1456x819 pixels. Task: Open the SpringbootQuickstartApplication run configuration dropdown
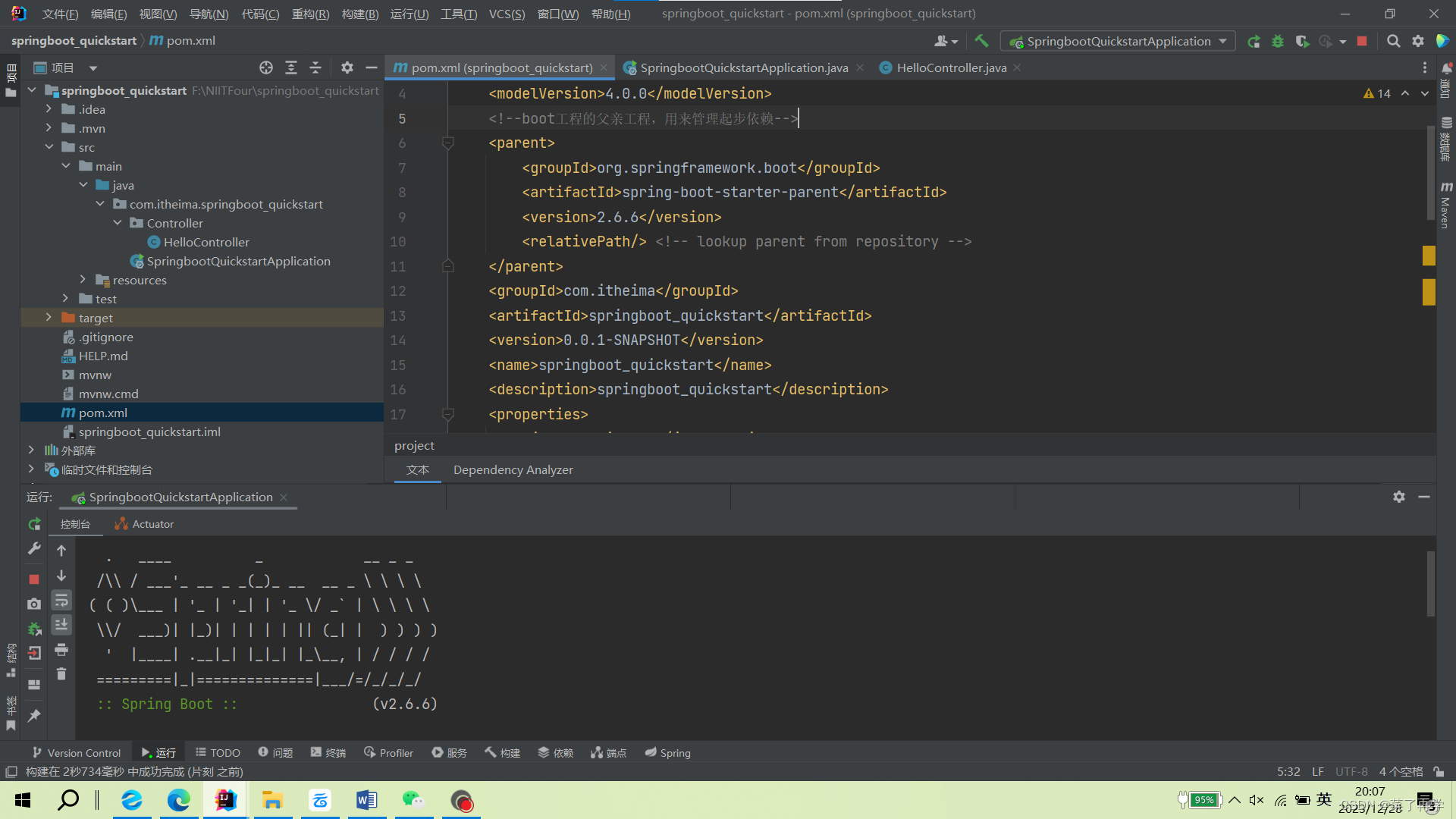1222,41
